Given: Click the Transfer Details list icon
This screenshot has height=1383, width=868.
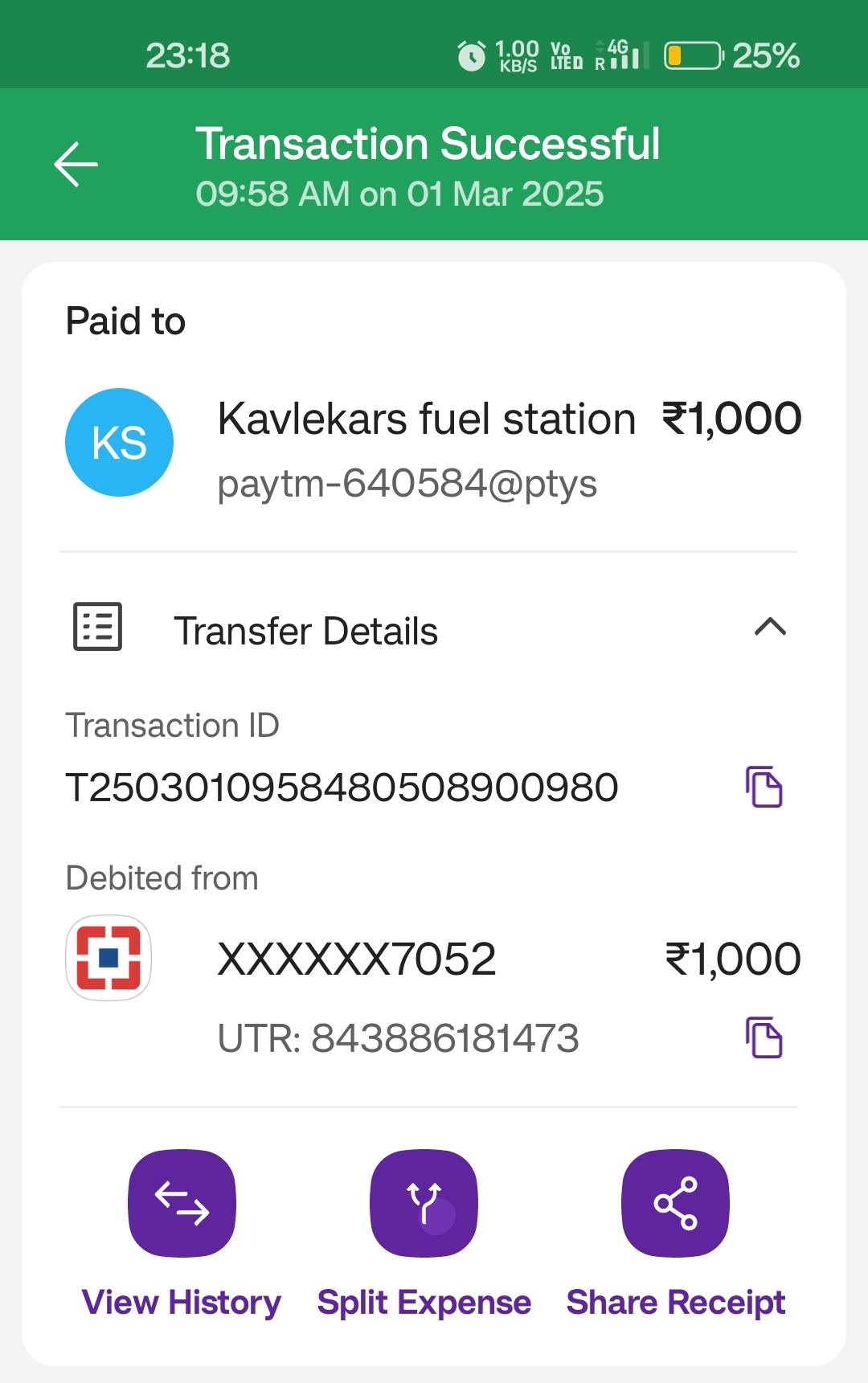Looking at the screenshot, I should coord(97,626).
